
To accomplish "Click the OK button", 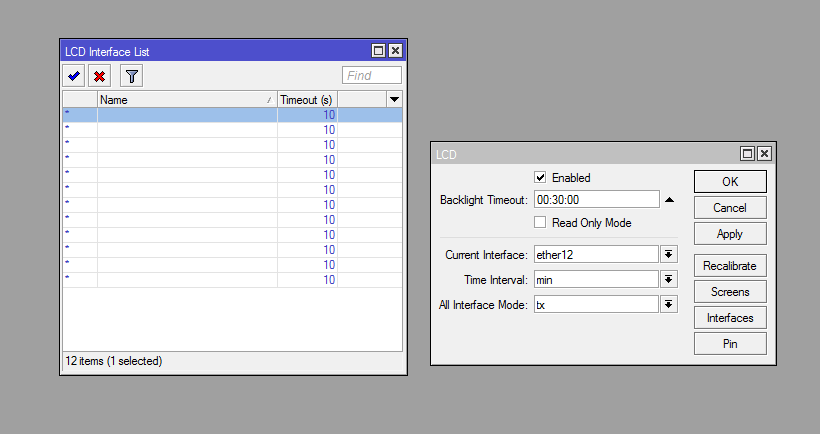I will pos(730,181).
